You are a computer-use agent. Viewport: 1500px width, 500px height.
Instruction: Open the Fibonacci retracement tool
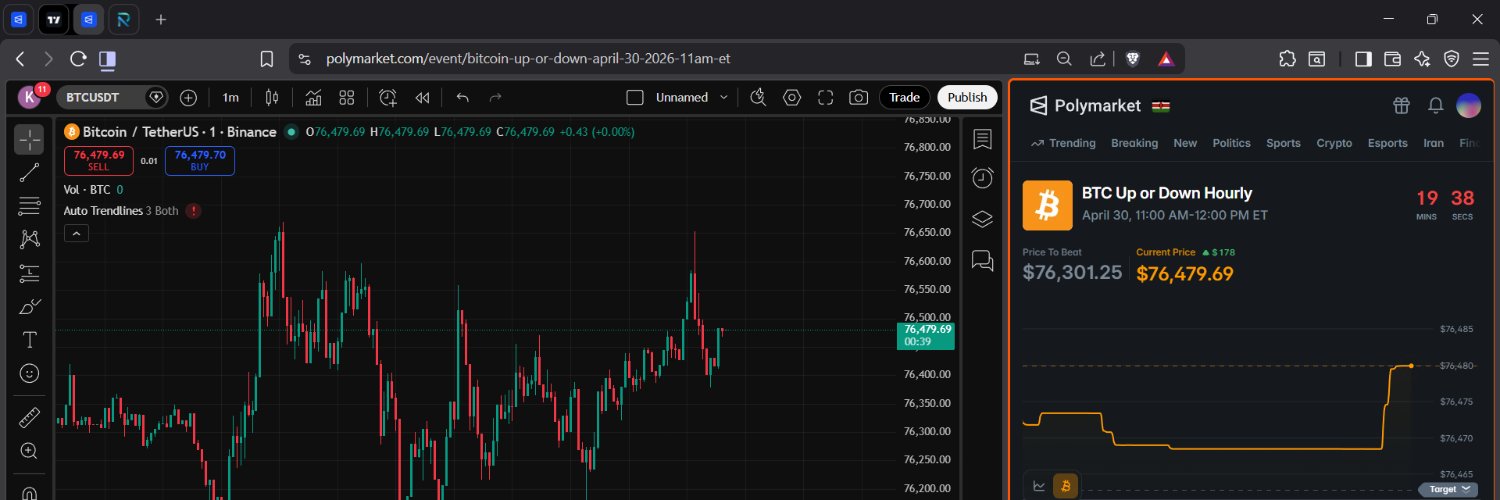(29, 206)
